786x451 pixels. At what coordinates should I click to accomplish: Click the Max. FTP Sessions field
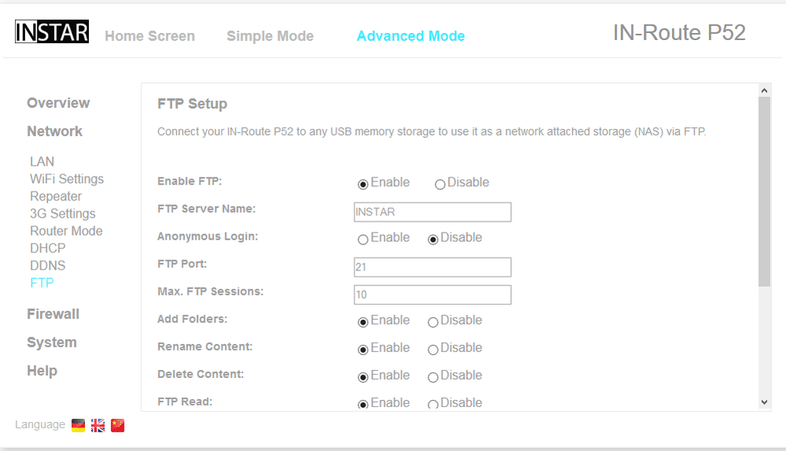tap(432, 295)
